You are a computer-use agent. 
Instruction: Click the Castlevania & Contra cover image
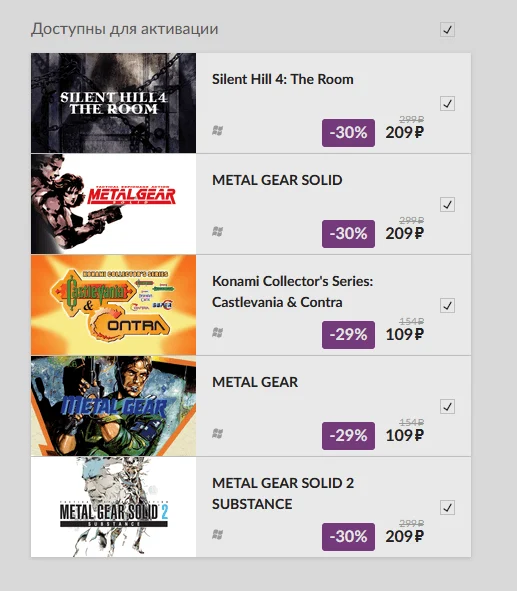coord(113,305)
